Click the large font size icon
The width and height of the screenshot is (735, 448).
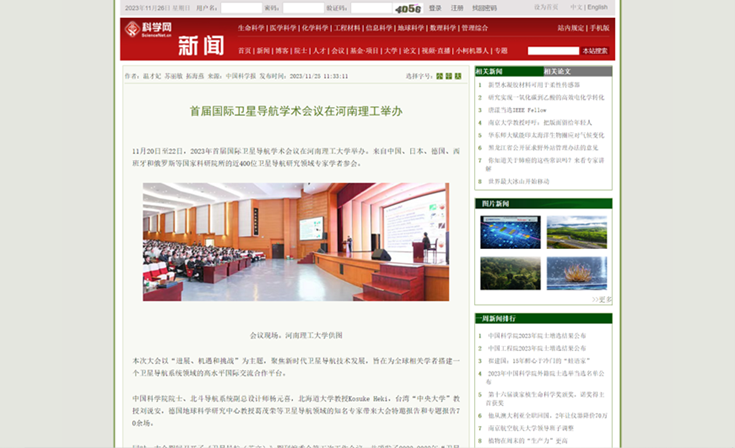[x=459, y=76]
